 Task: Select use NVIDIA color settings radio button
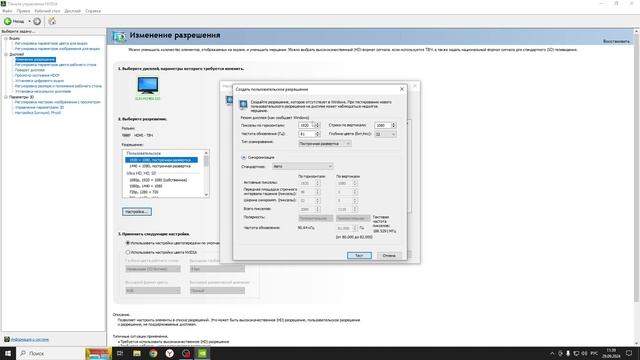click(128, 252)
